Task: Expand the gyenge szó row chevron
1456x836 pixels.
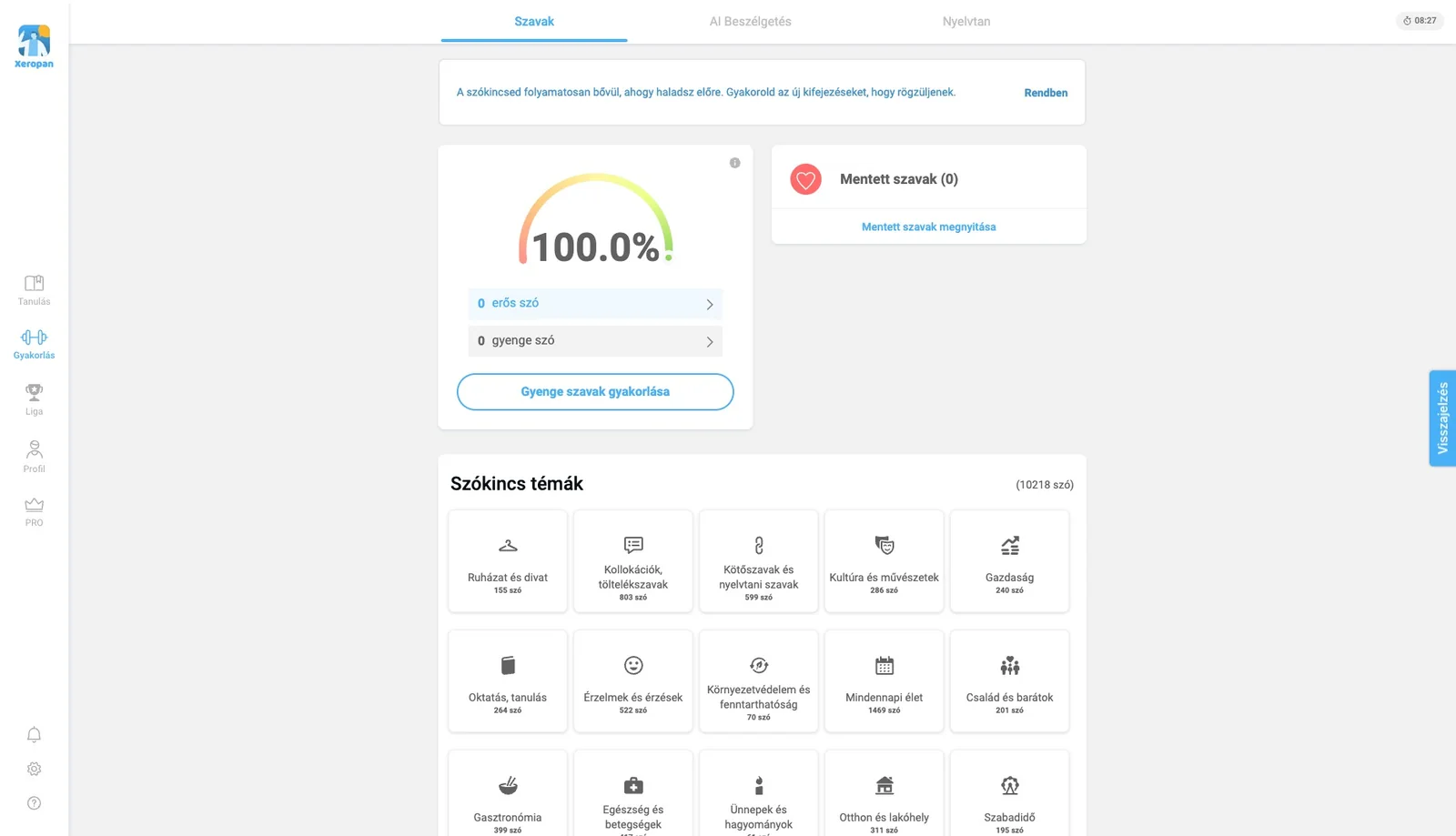Action: click(710, 342)
